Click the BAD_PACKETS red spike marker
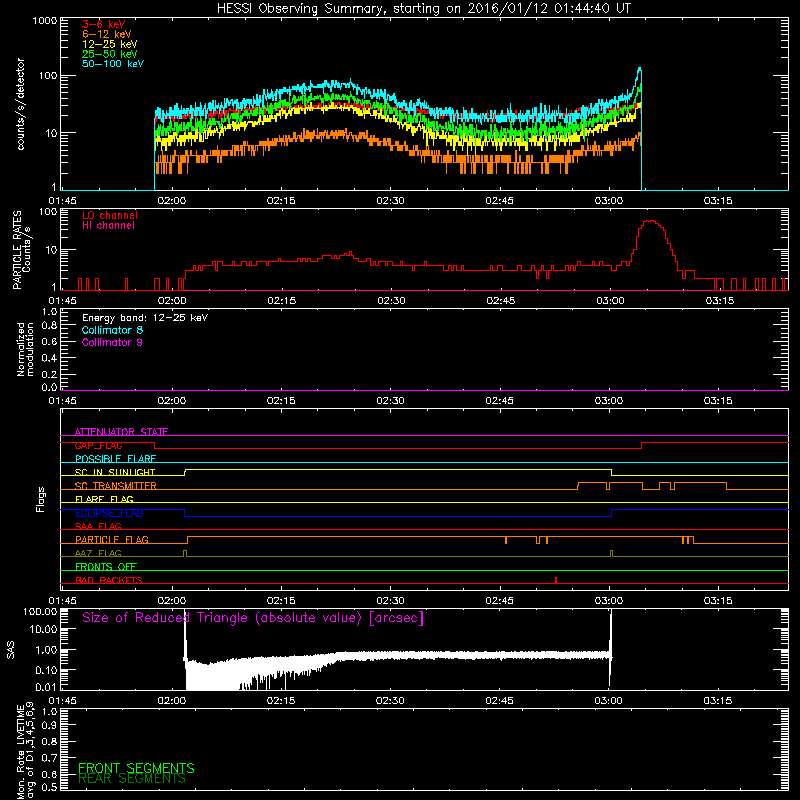This screenshot has height=800, width=800. 556,580
